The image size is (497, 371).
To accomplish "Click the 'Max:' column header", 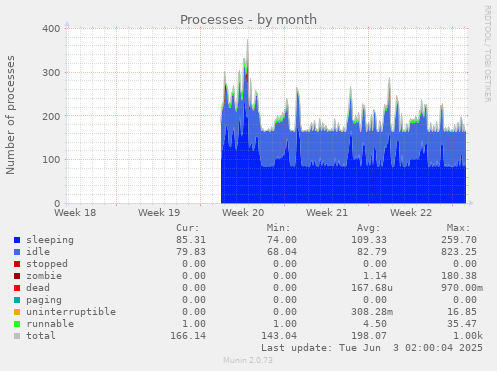I will (459, 228).
